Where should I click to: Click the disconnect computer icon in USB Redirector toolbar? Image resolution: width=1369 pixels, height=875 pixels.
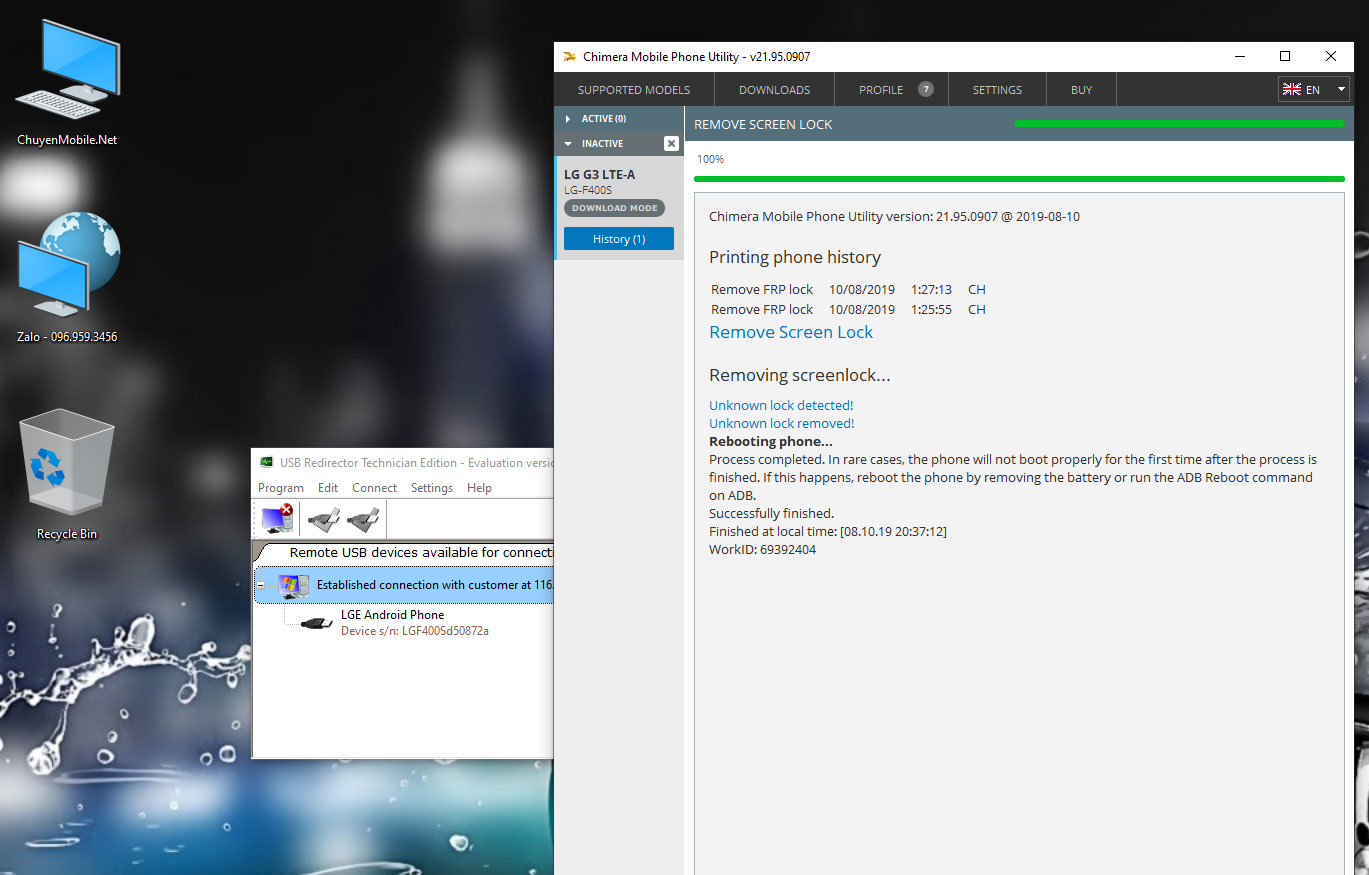tap(277, 519)
